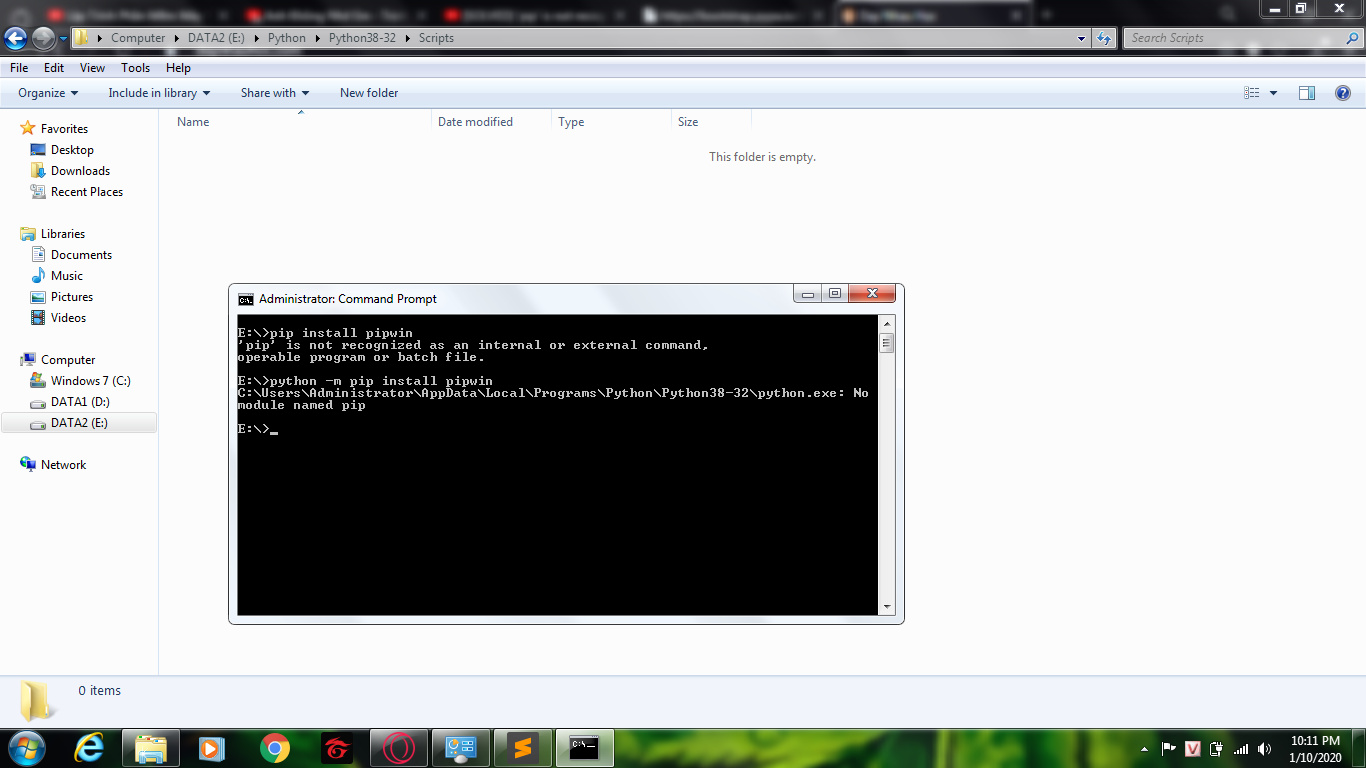Open the Include in library dropdown
The width and height of the screenshot is (1366, 768).
159,93
